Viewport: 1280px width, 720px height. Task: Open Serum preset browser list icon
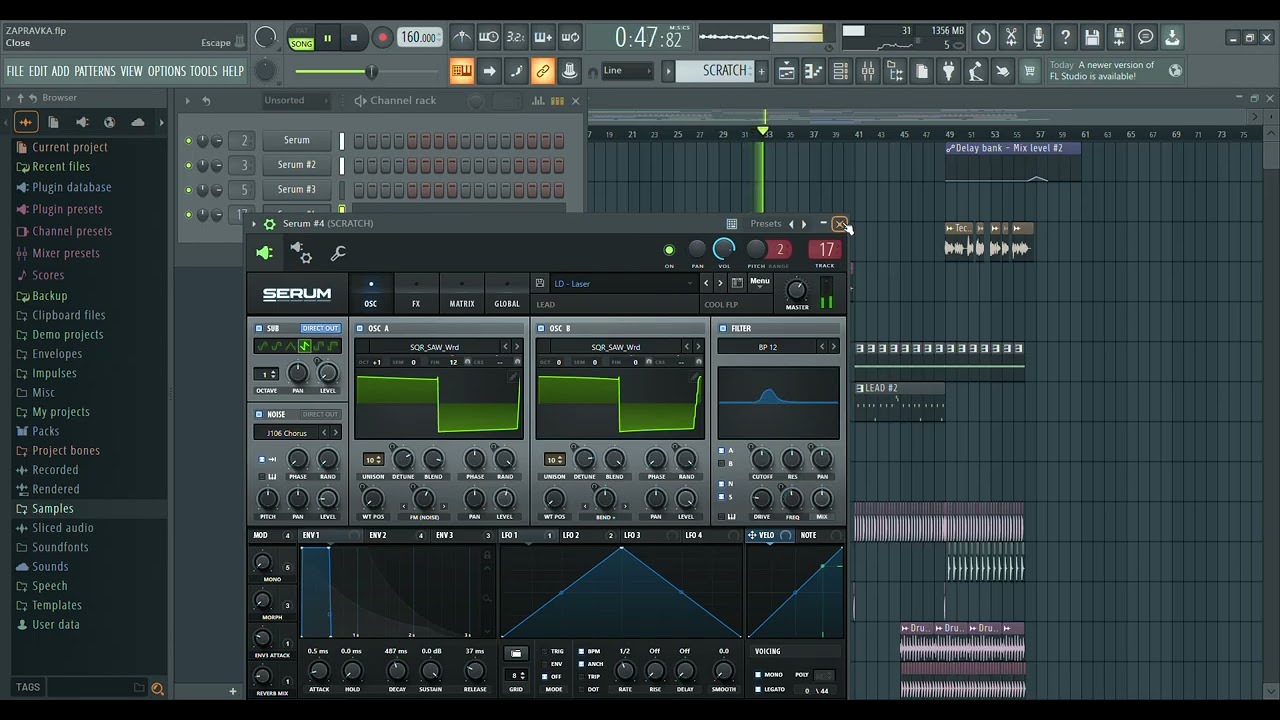[737, 283]
